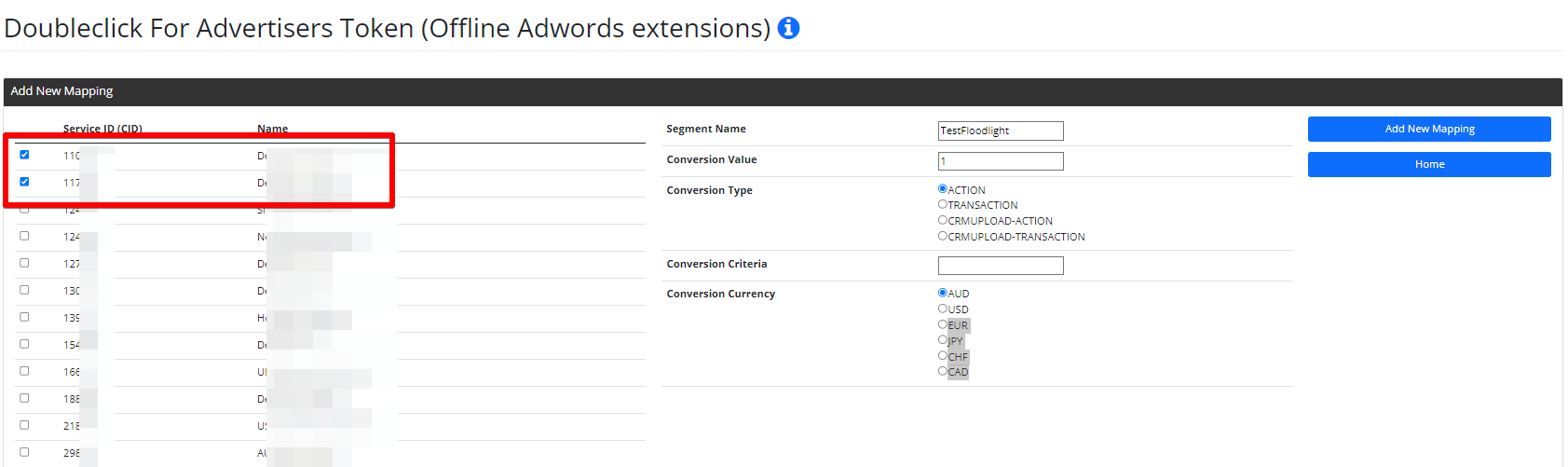Click the empty Conversion Criteria field
This screenshot has height=467, width=1568.
1001,266
